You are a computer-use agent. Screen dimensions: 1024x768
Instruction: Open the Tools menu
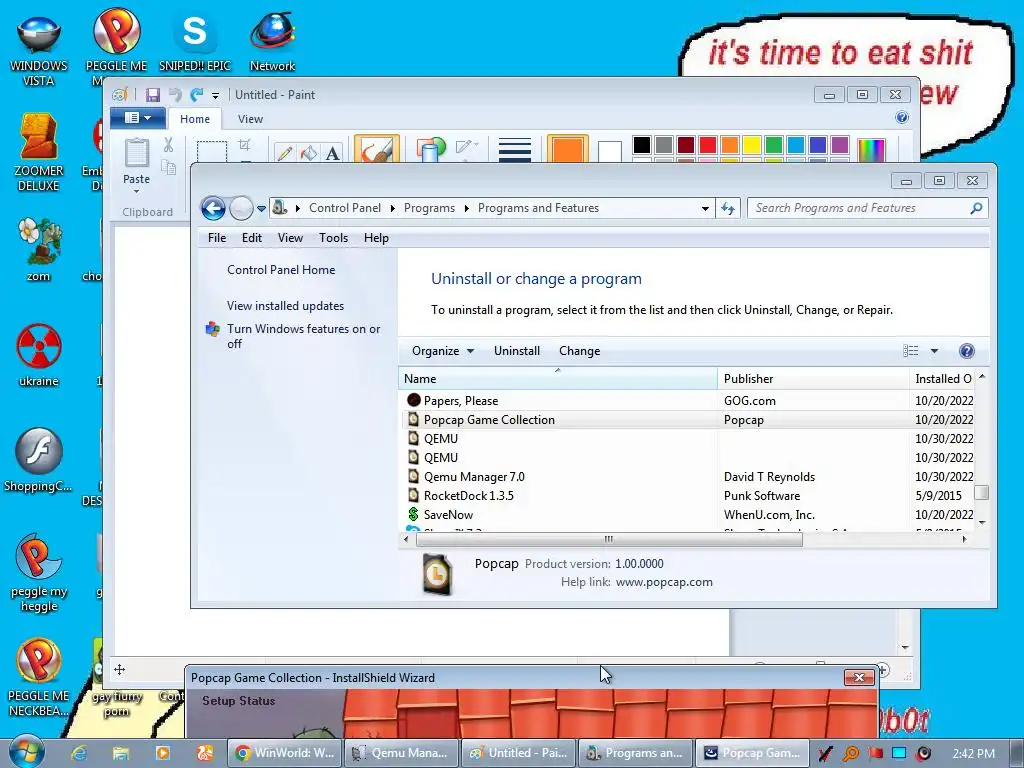pyautogui.click(x=333, y=238)
